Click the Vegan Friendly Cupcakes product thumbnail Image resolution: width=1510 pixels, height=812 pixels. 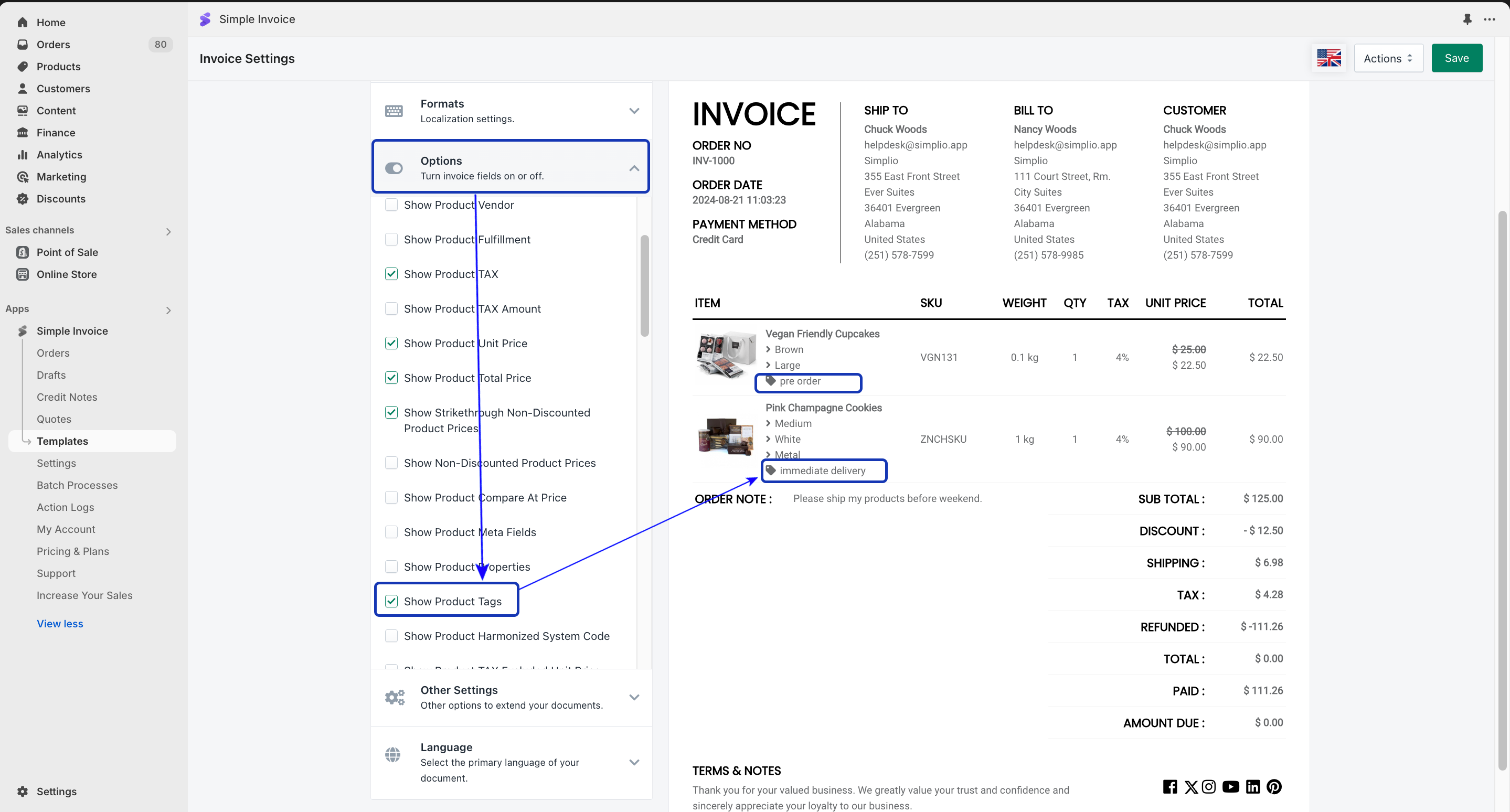(725, 355)
